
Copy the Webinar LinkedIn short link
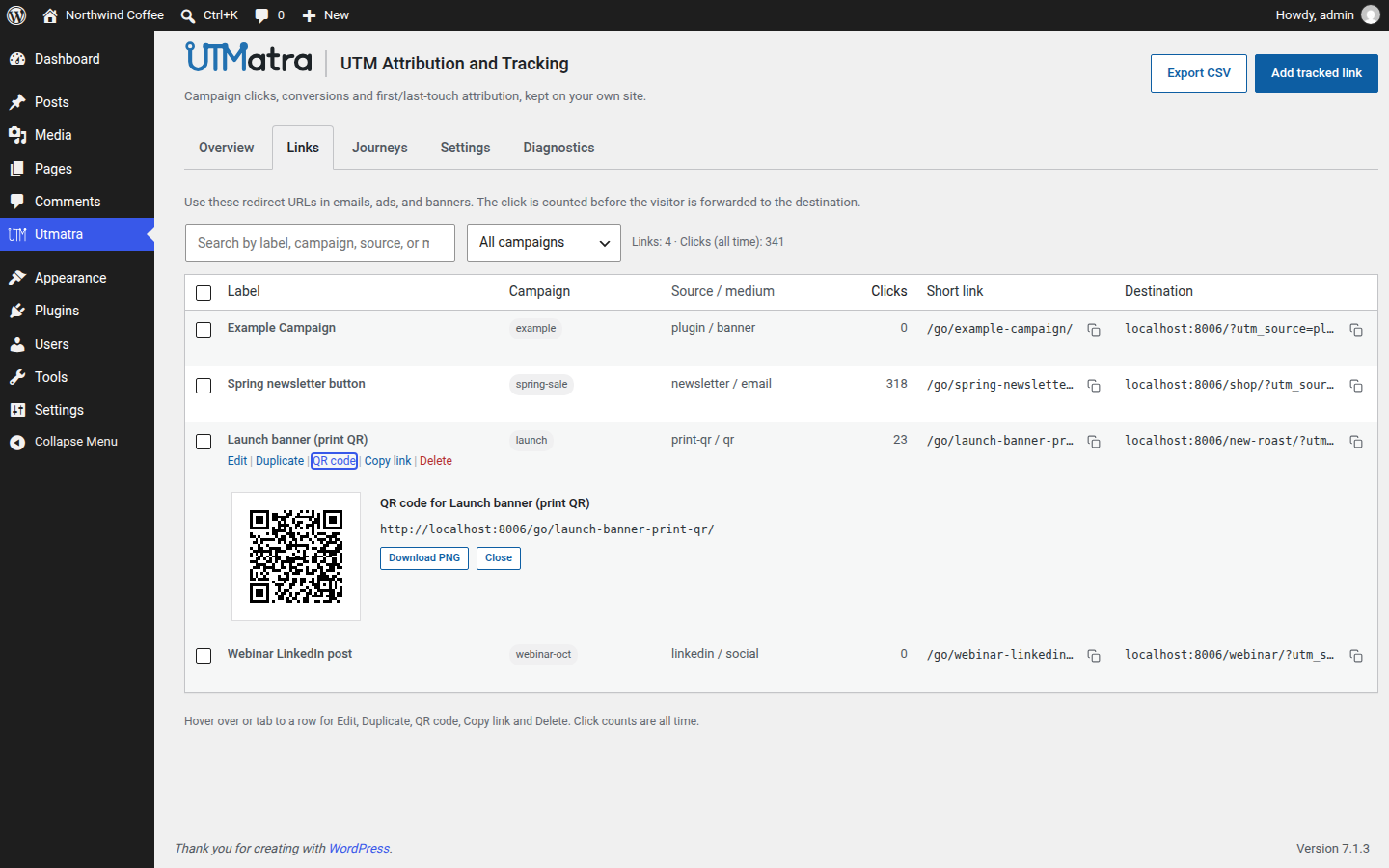pyautogui.click(x=1094, y=656)
